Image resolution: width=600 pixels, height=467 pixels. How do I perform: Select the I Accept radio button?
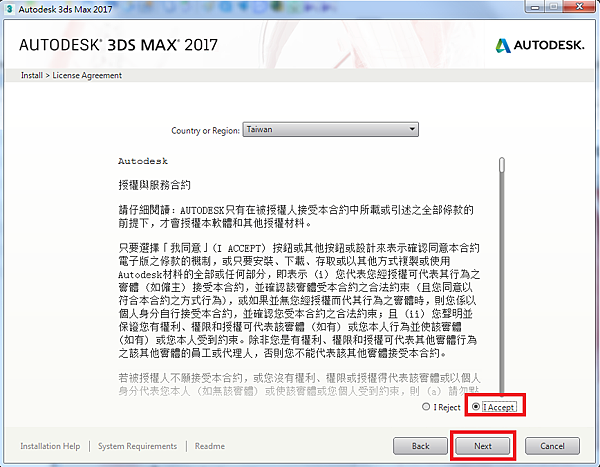[476, 407]
